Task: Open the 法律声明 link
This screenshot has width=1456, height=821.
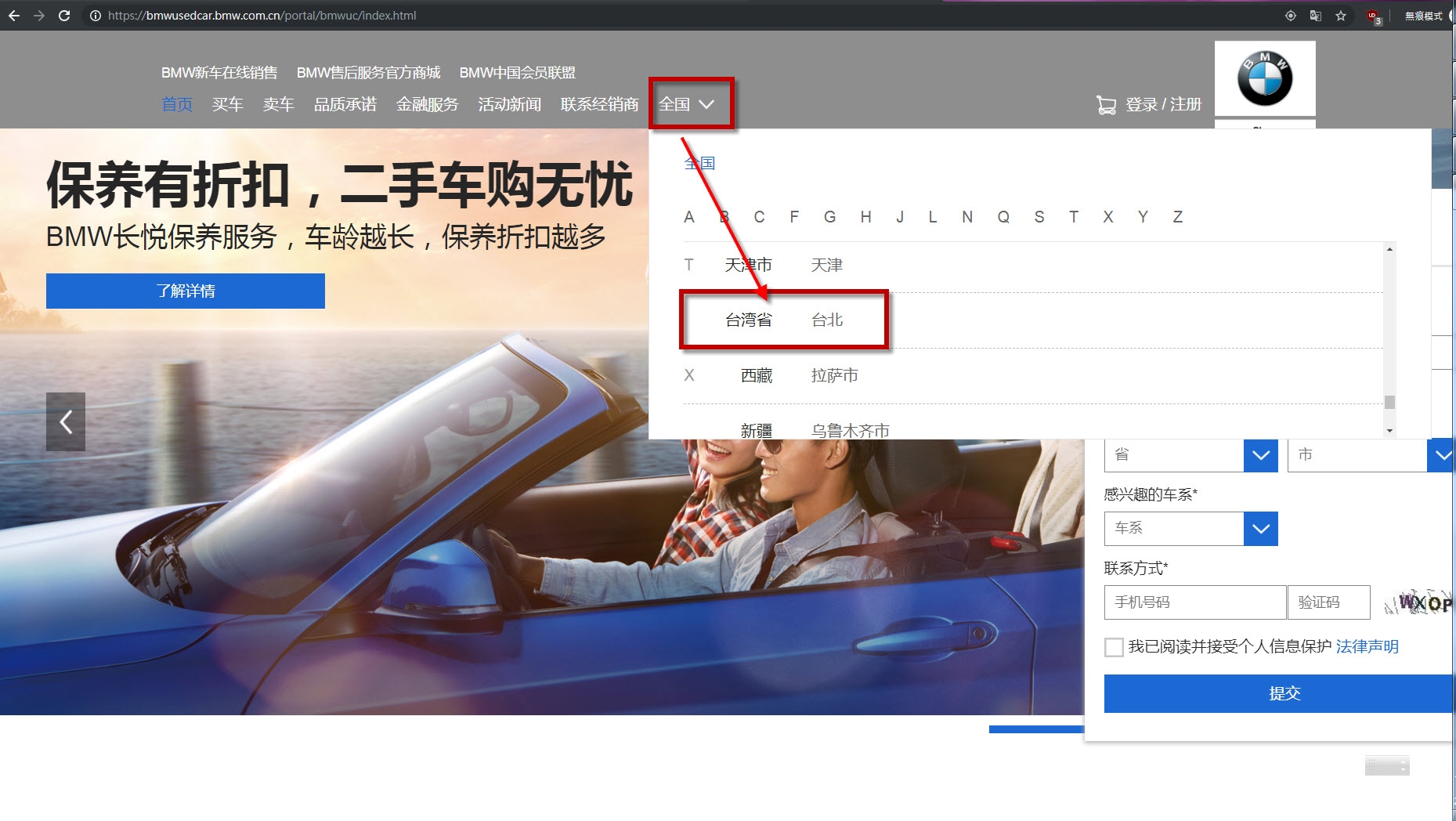Action: tap(1367, 647)
